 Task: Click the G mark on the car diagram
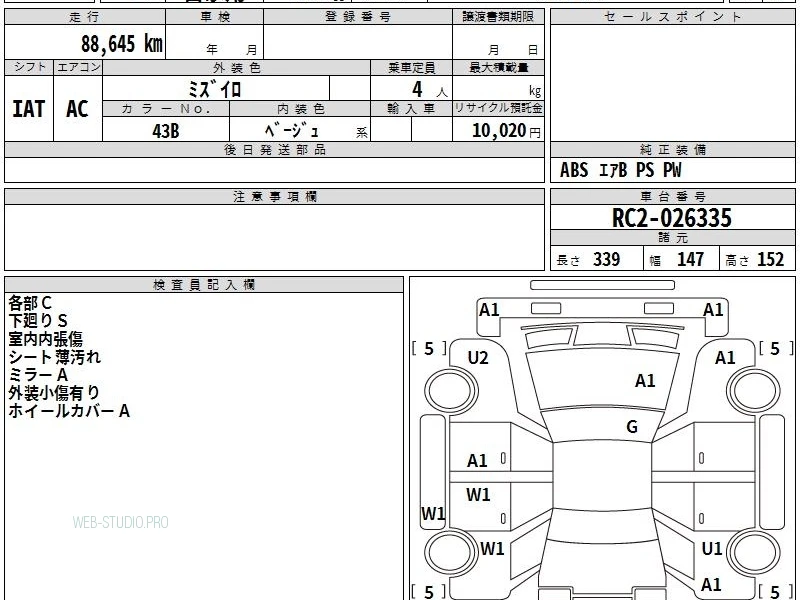click(632, 427)
